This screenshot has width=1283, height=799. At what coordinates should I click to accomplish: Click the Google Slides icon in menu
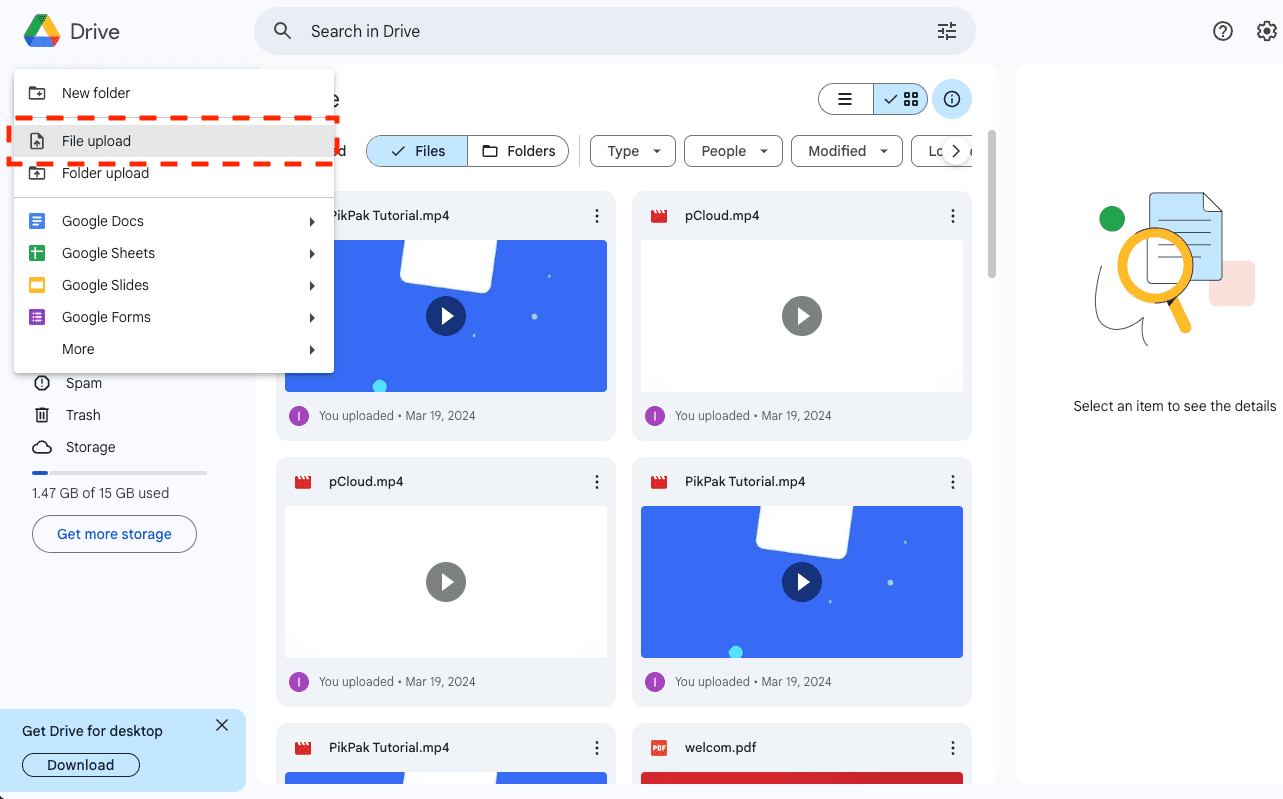click(x=37, y=285)
